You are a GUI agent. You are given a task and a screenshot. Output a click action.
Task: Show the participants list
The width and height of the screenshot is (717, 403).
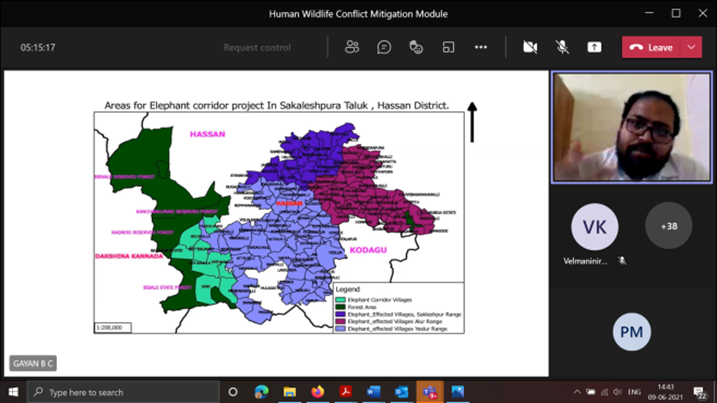pos(352,47)
